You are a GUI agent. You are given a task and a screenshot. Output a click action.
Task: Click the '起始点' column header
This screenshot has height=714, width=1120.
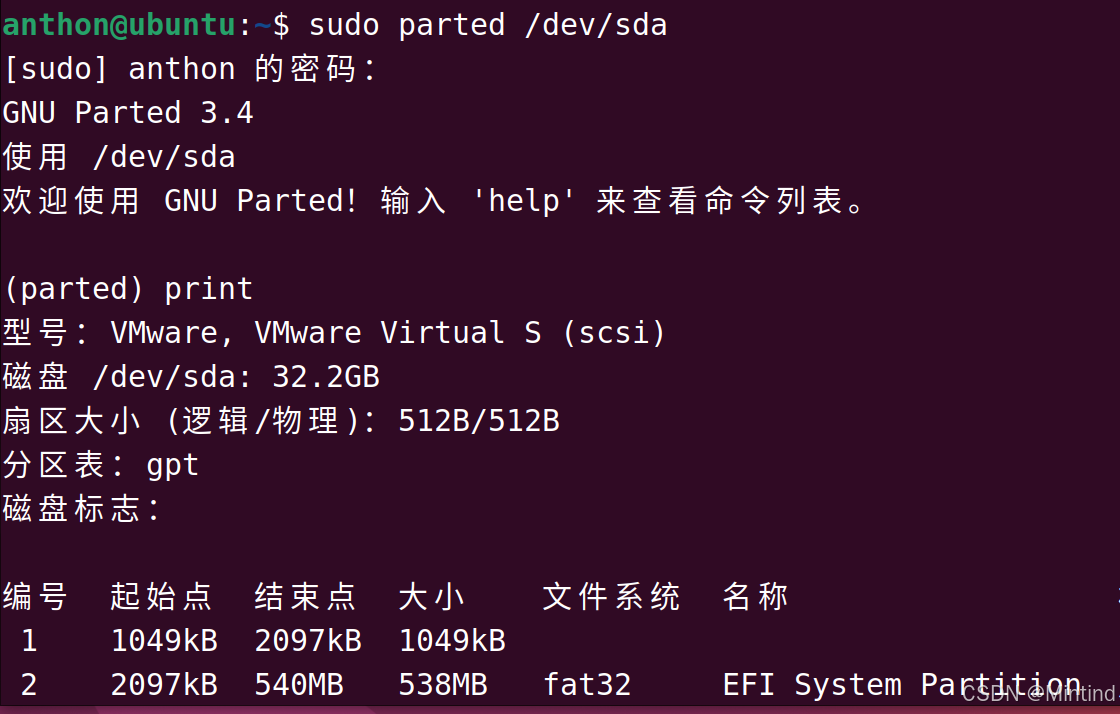click(x=161, y=597)
